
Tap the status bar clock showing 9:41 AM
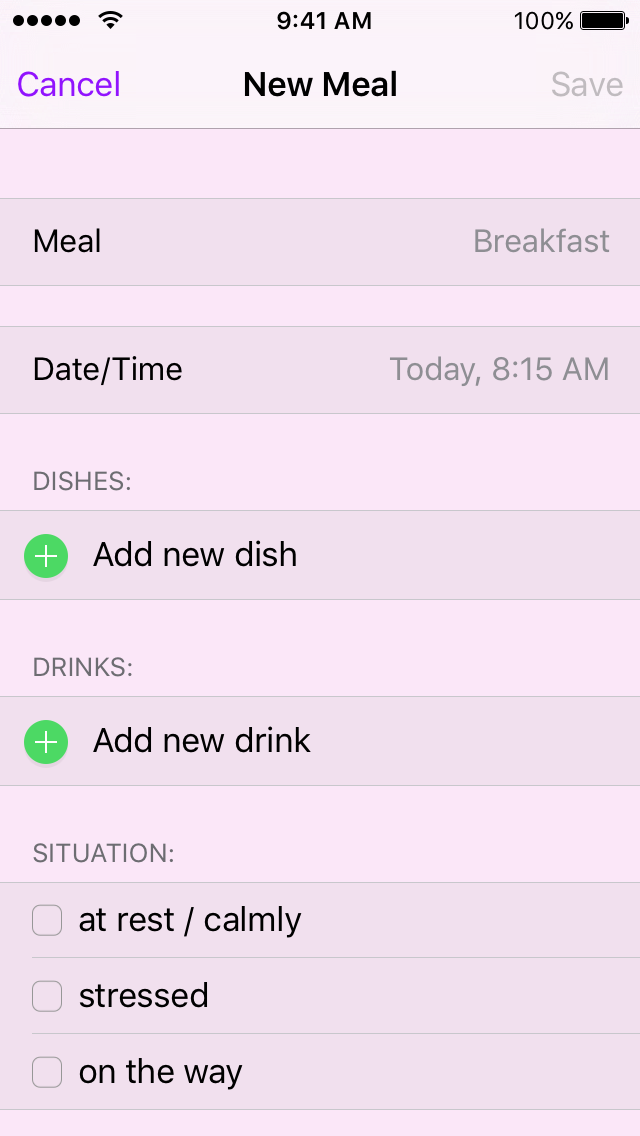324,21
